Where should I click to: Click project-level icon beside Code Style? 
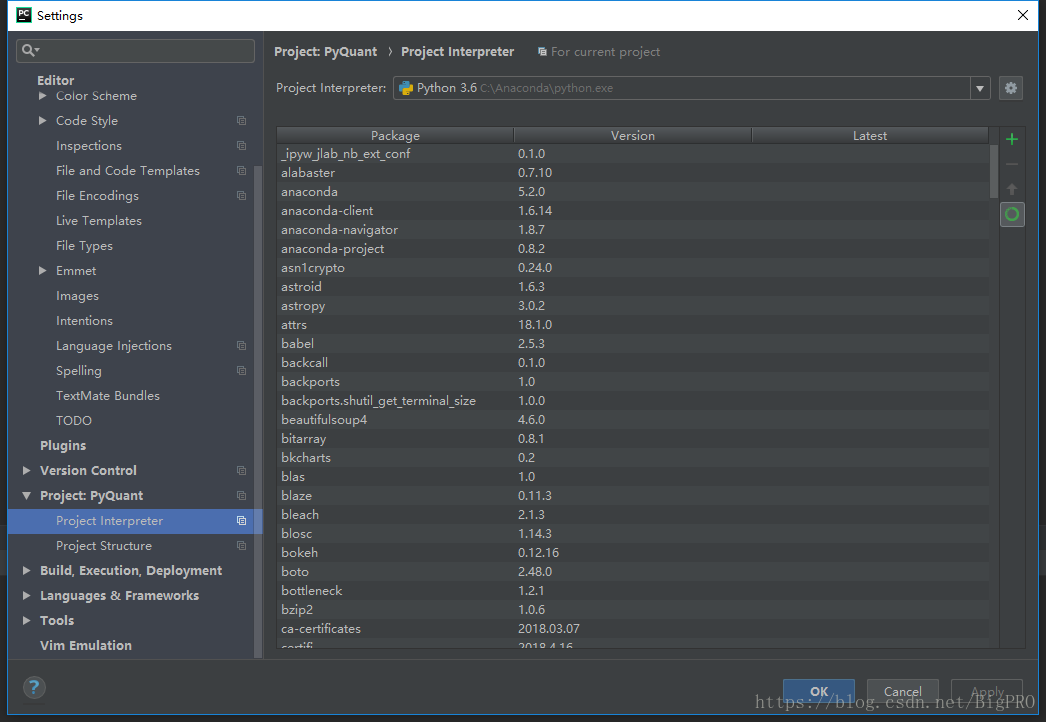tap(241, 121)
